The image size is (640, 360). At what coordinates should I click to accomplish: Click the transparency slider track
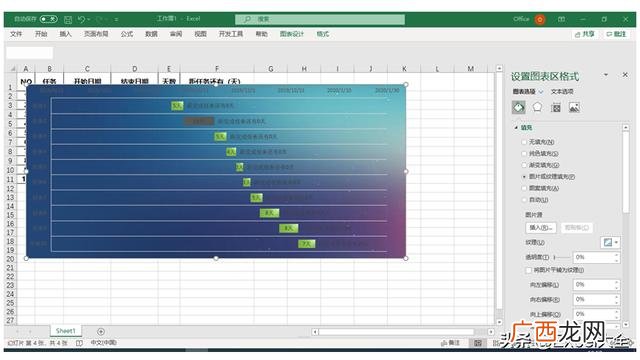coord(562,258)
